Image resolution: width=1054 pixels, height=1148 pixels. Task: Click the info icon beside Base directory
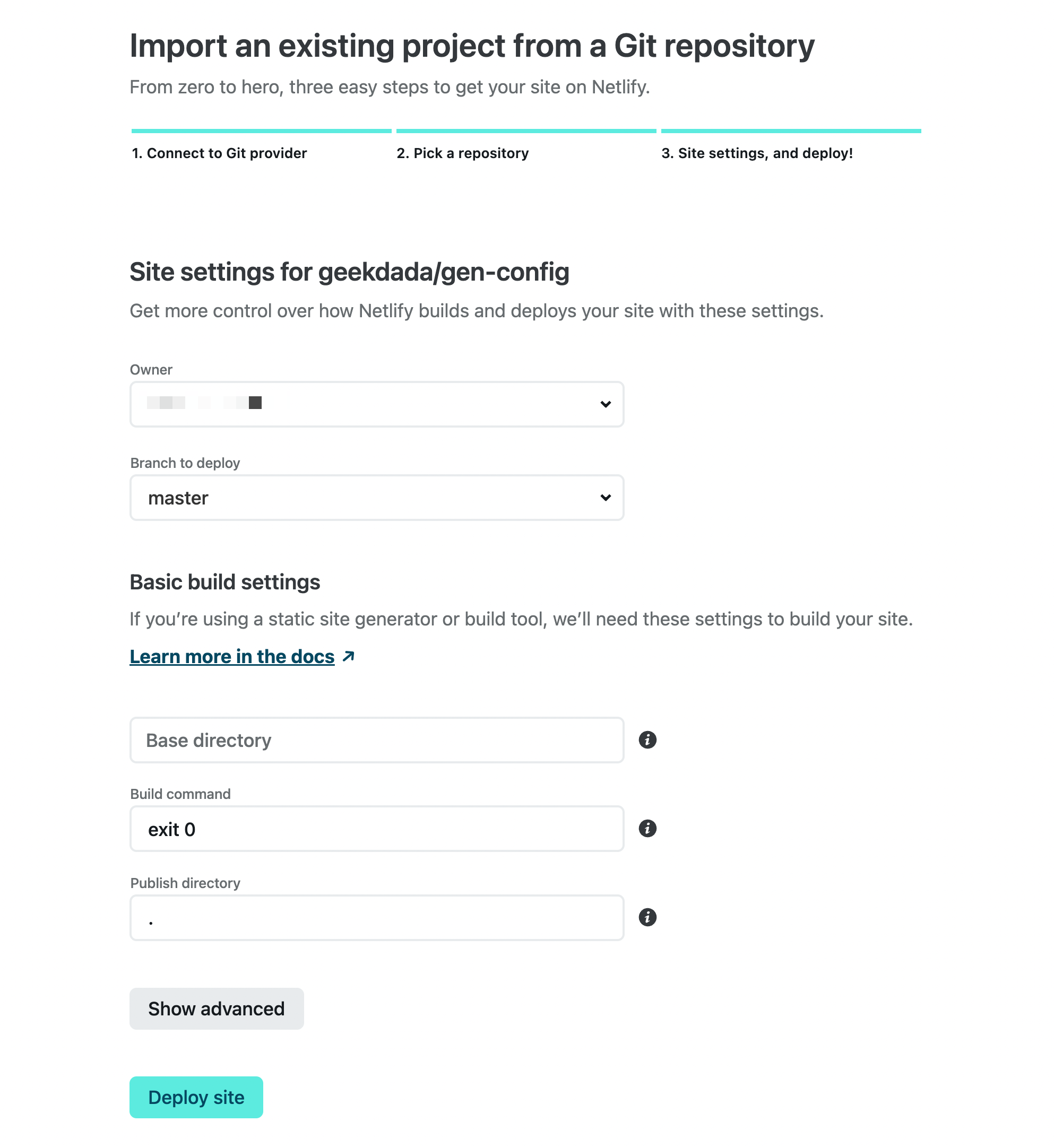pyautogui.click(x=647, y=740)
